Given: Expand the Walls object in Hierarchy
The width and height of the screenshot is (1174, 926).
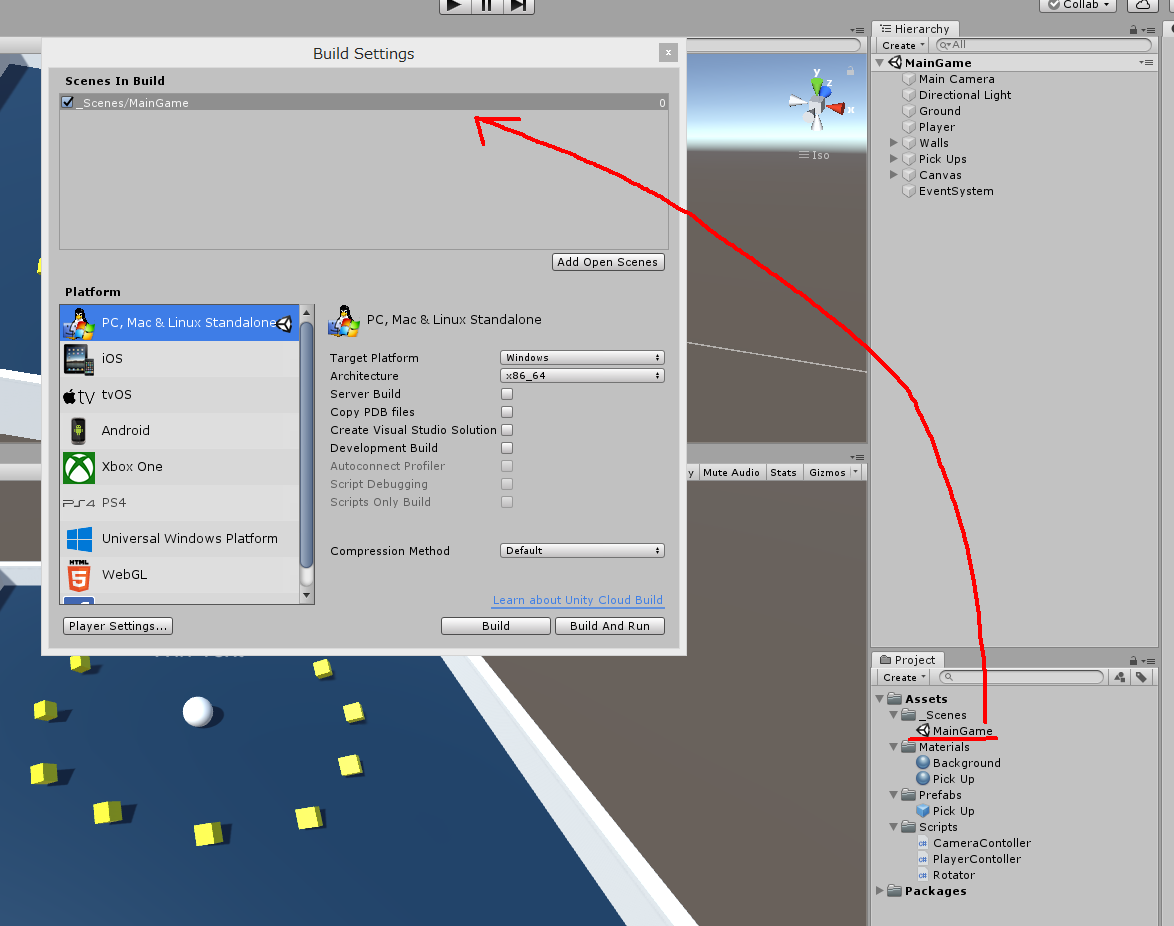Looking at the screenshot, I should (893, 142).
